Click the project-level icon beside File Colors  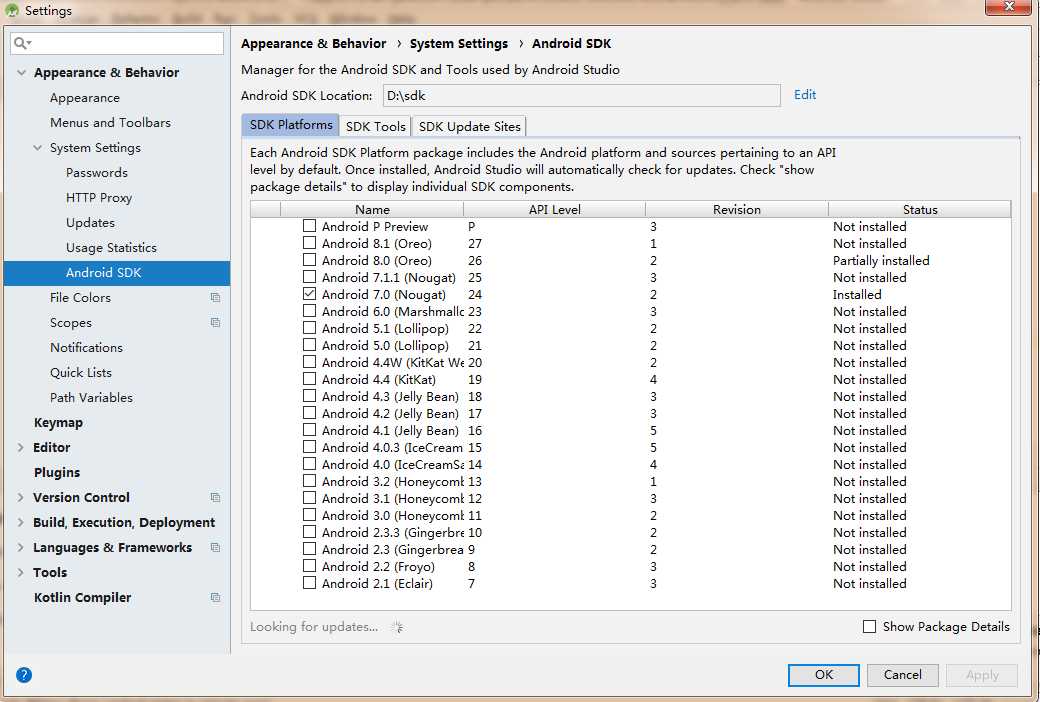[216, 297]
